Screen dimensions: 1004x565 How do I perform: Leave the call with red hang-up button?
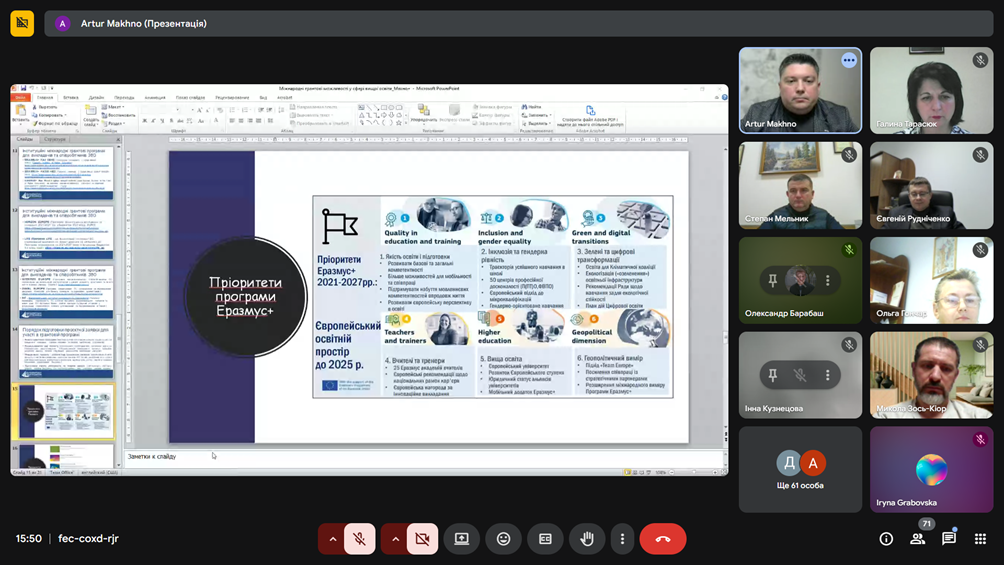tap(663, 539)
